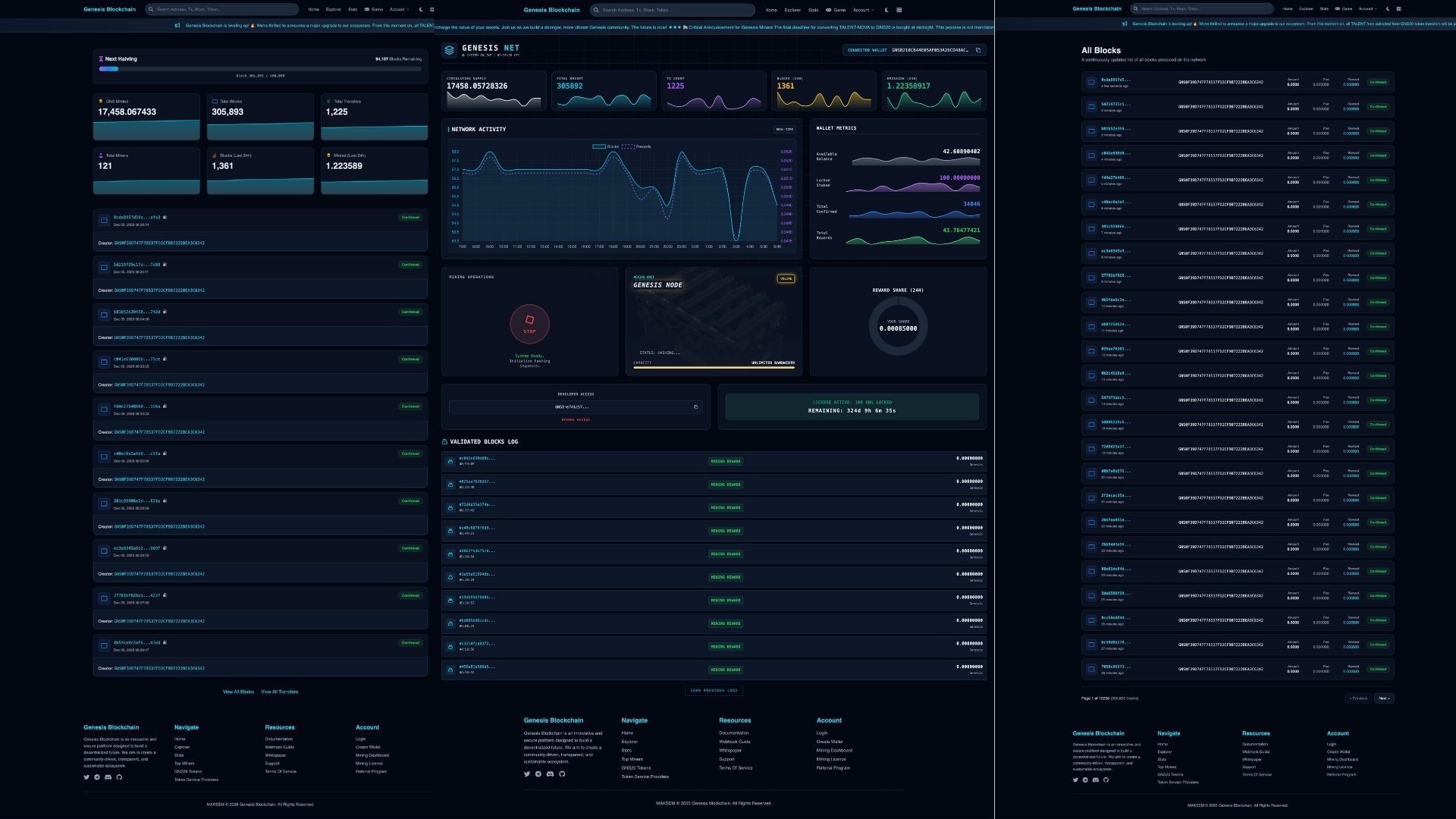
Task: Toggle the grid view icon in center header
Action: point(899,10)
